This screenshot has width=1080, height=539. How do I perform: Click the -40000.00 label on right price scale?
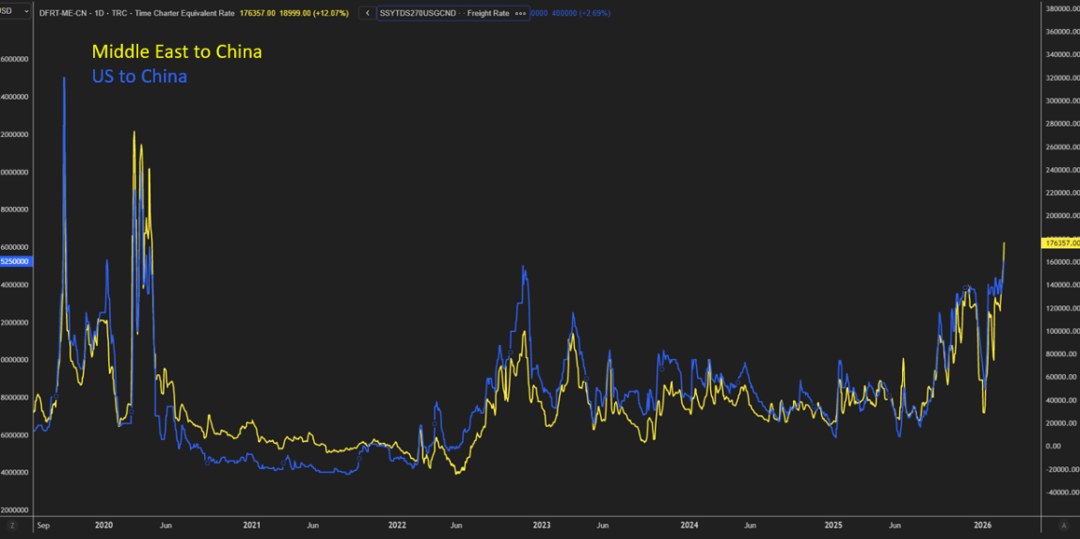tap(1060, 491)
